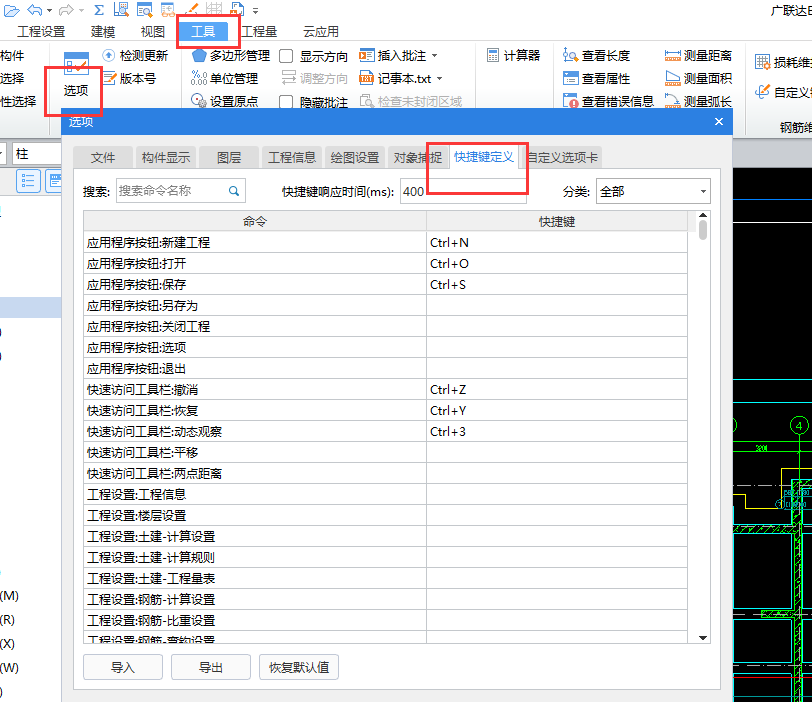
Task: Open the 计算器 calculator tool
Action: click(514, 55)
